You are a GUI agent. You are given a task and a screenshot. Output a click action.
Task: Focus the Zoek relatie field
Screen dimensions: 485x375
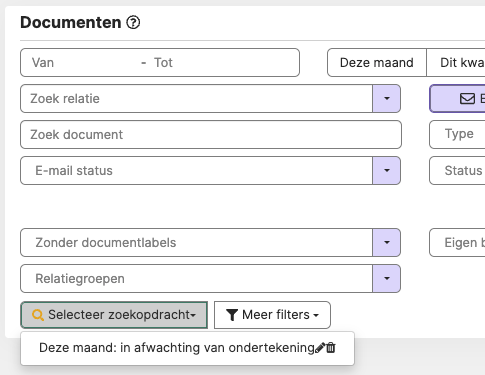(196, 99)
